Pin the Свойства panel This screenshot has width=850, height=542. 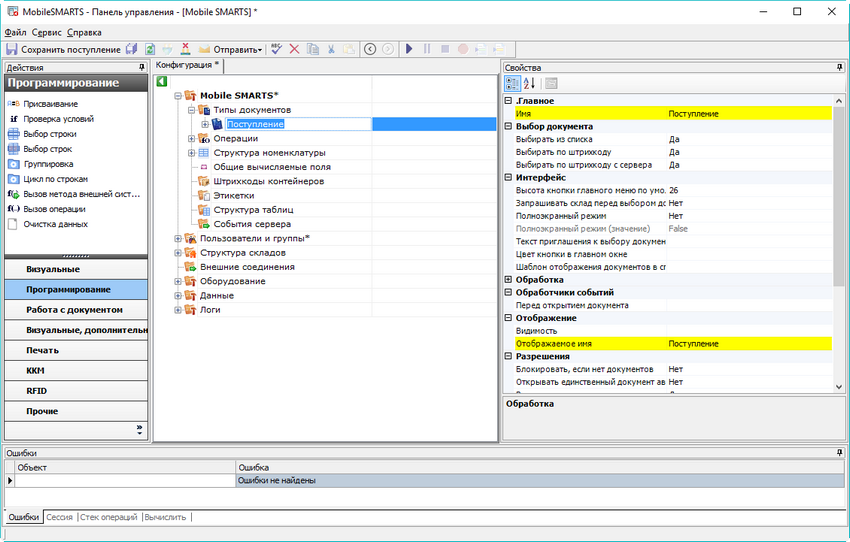click(839, 67)
